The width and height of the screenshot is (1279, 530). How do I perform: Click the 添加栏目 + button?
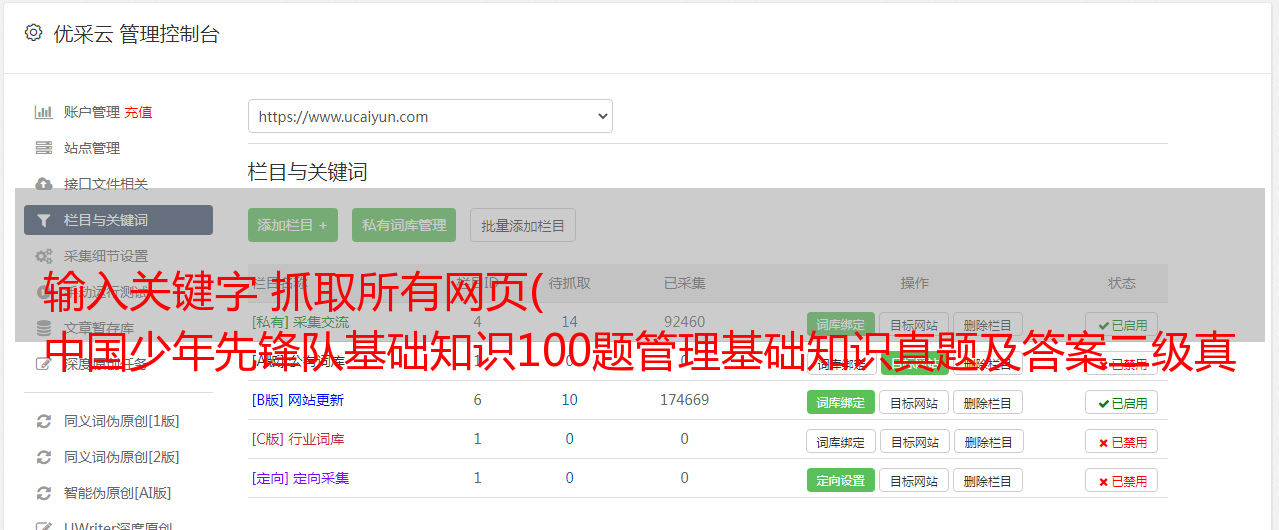[x=293, y=225]
